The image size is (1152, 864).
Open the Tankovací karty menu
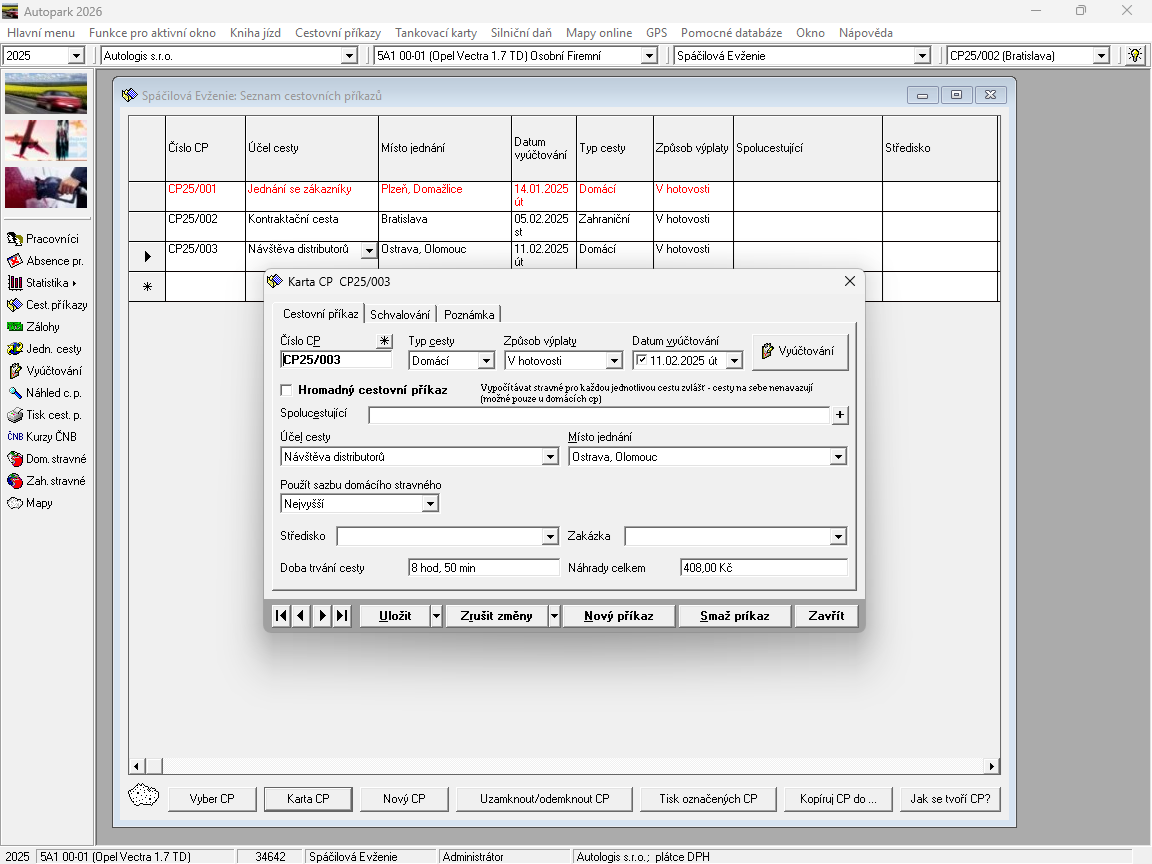(x=435, y=33)
